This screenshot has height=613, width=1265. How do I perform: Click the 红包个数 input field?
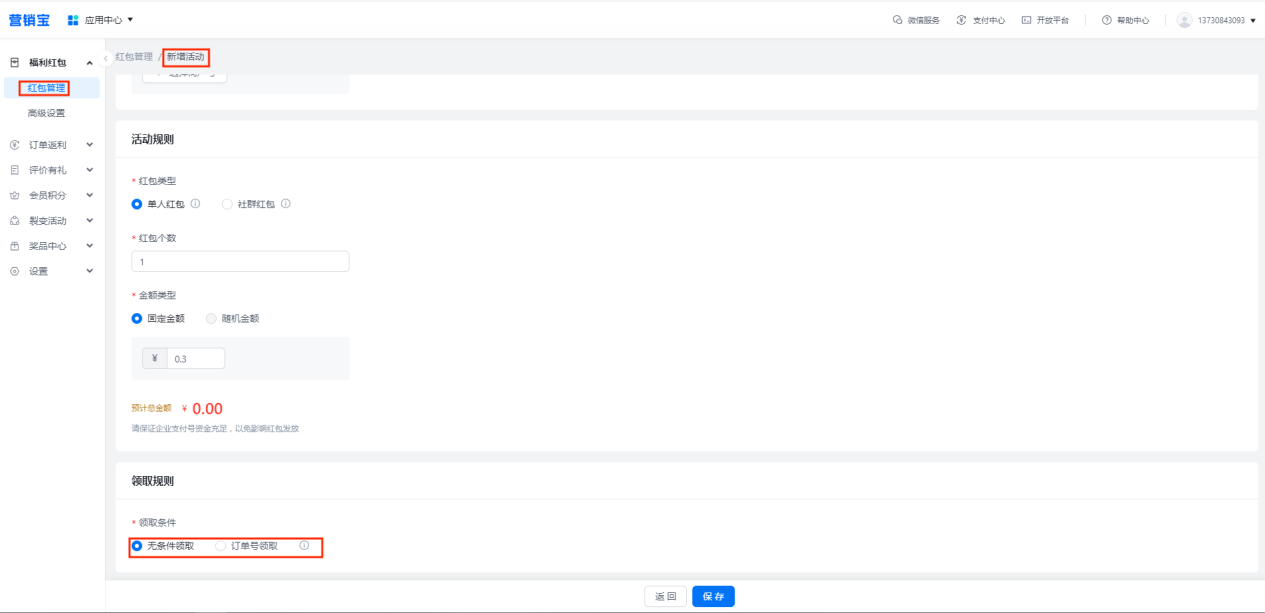[240, 262]
